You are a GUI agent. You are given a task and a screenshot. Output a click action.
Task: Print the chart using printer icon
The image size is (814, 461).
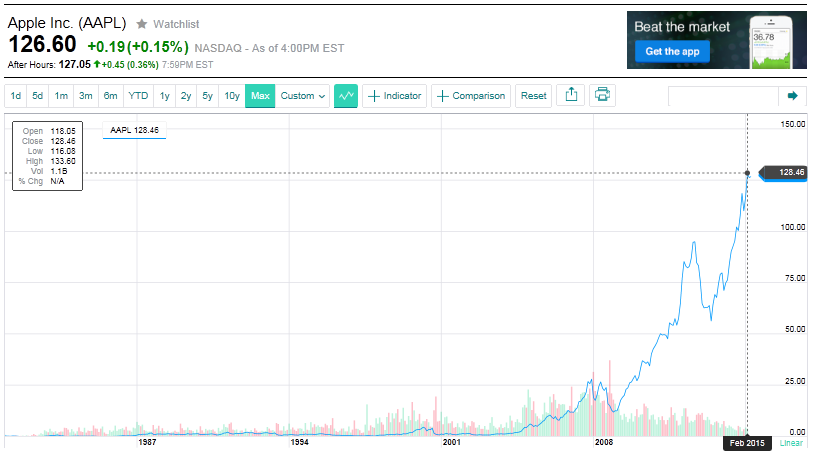pos(602,96)
